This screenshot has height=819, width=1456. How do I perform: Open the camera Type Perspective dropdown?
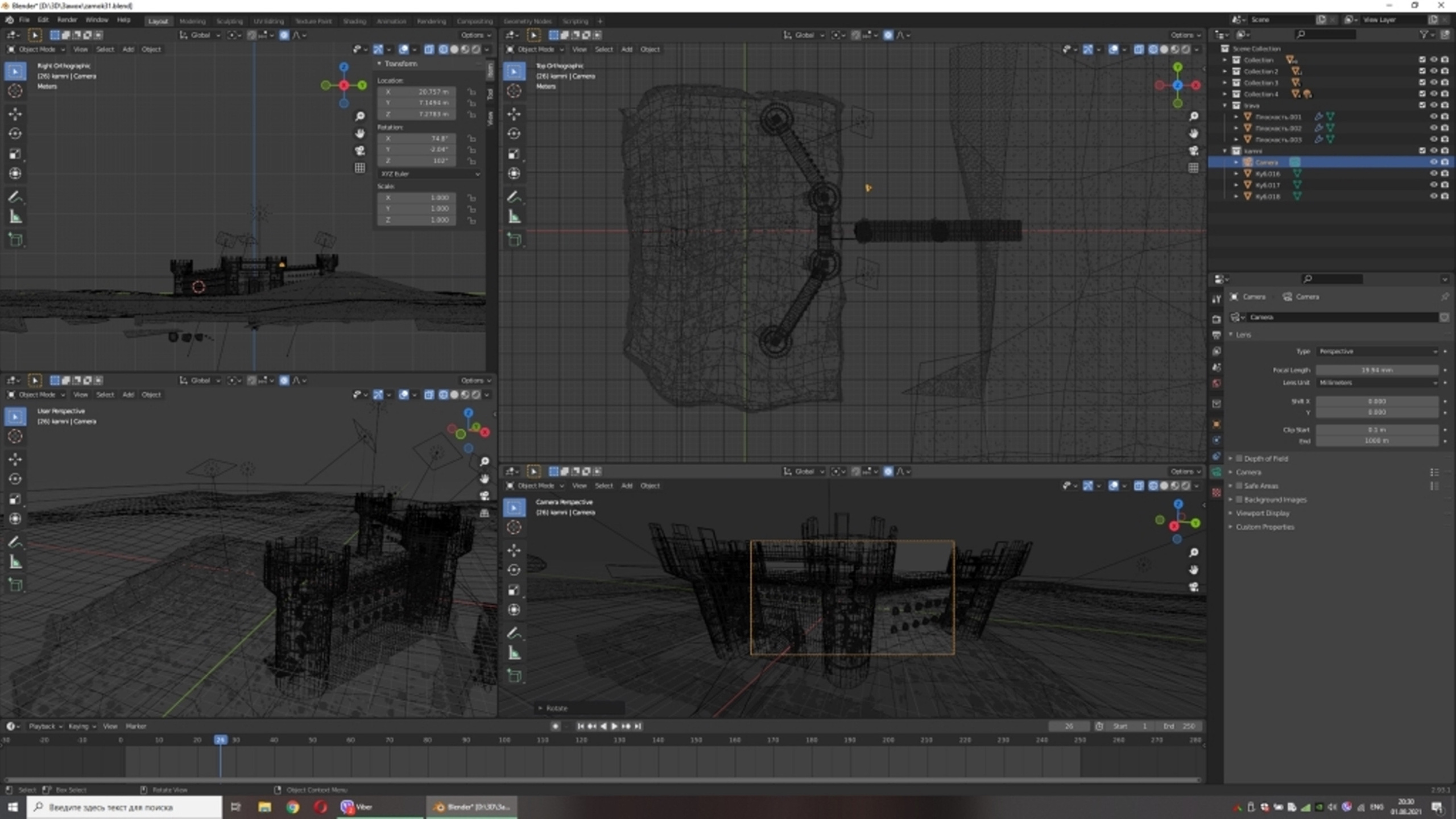coord(1377,351)
